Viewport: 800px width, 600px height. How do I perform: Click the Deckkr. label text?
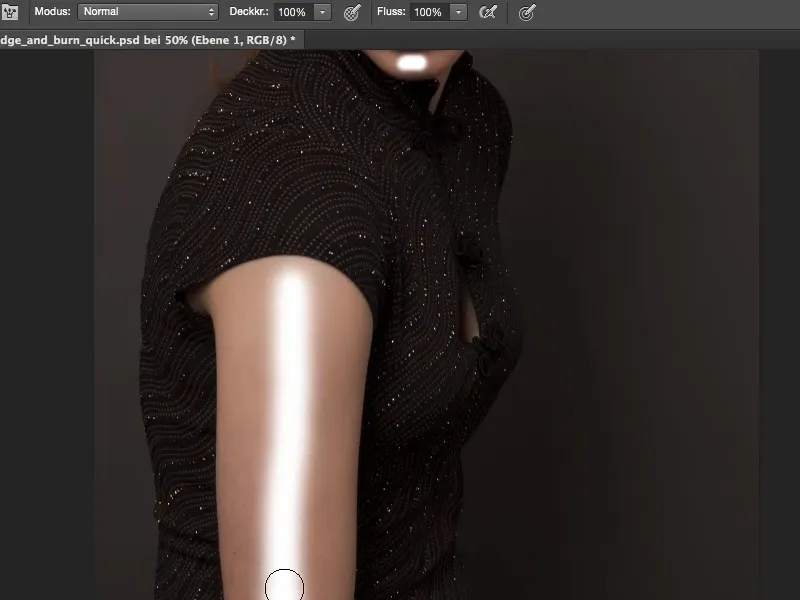[249, 12]
